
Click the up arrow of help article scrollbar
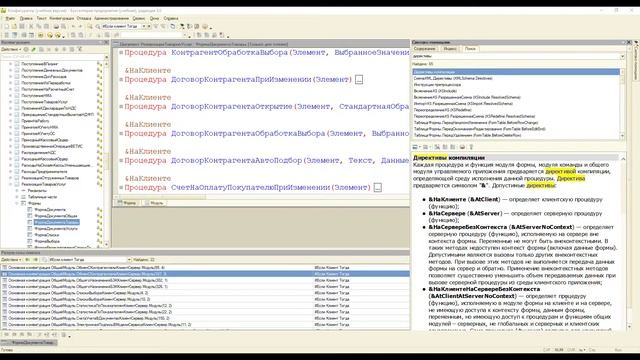coord(623,158)
